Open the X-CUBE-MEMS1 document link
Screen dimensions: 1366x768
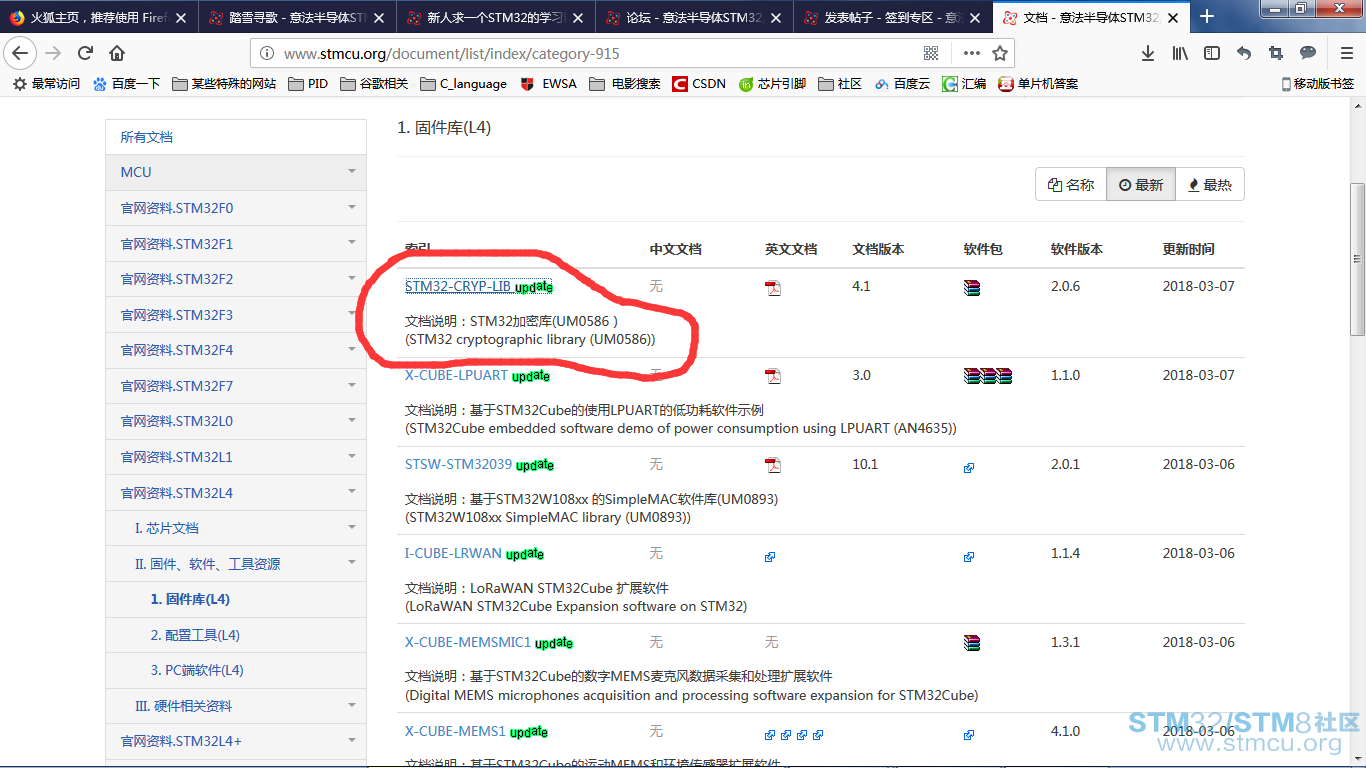point(455,732)
